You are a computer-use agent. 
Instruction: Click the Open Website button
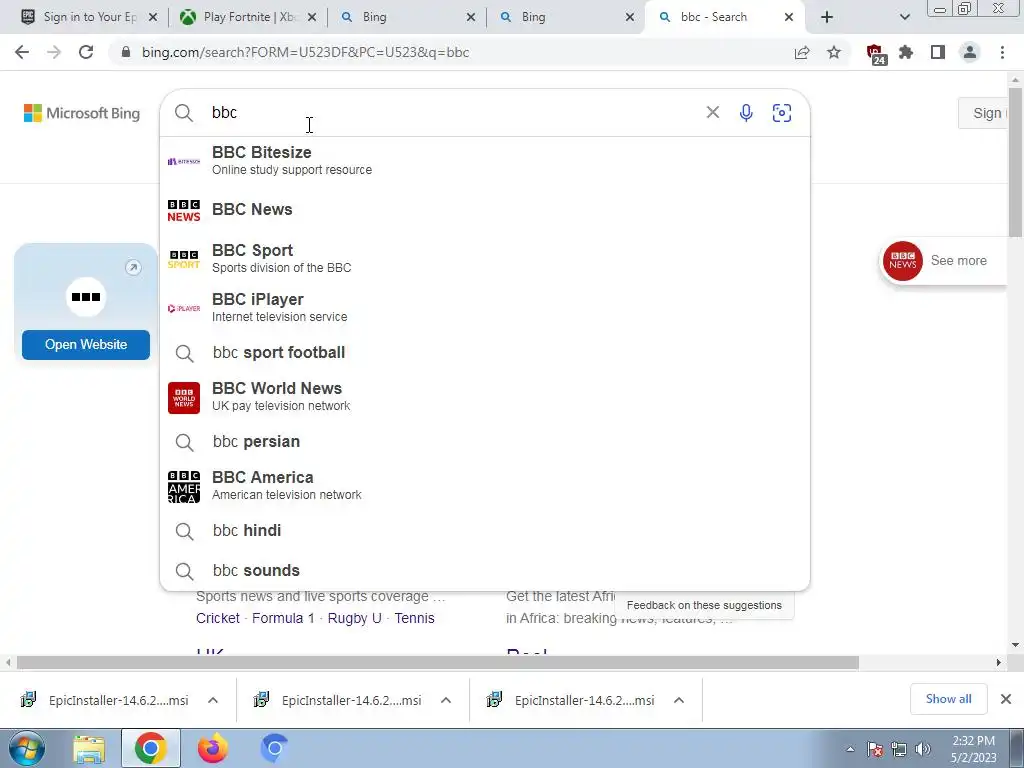86,345
